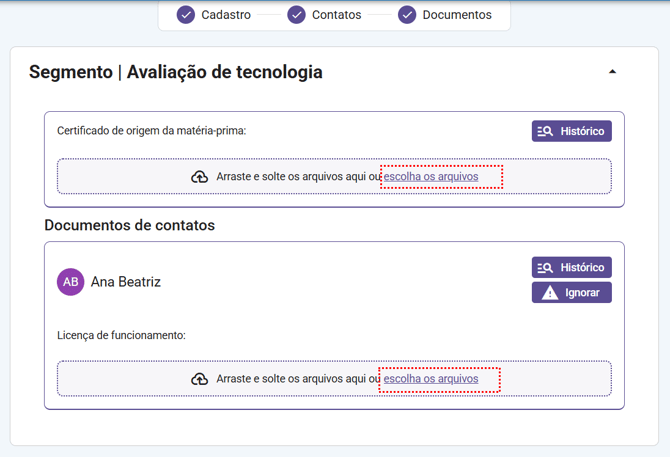670x457 pixels.
Task: Choose files link for Licença de funcionamento
Action: pyautogui.click(x=431, y=379)
